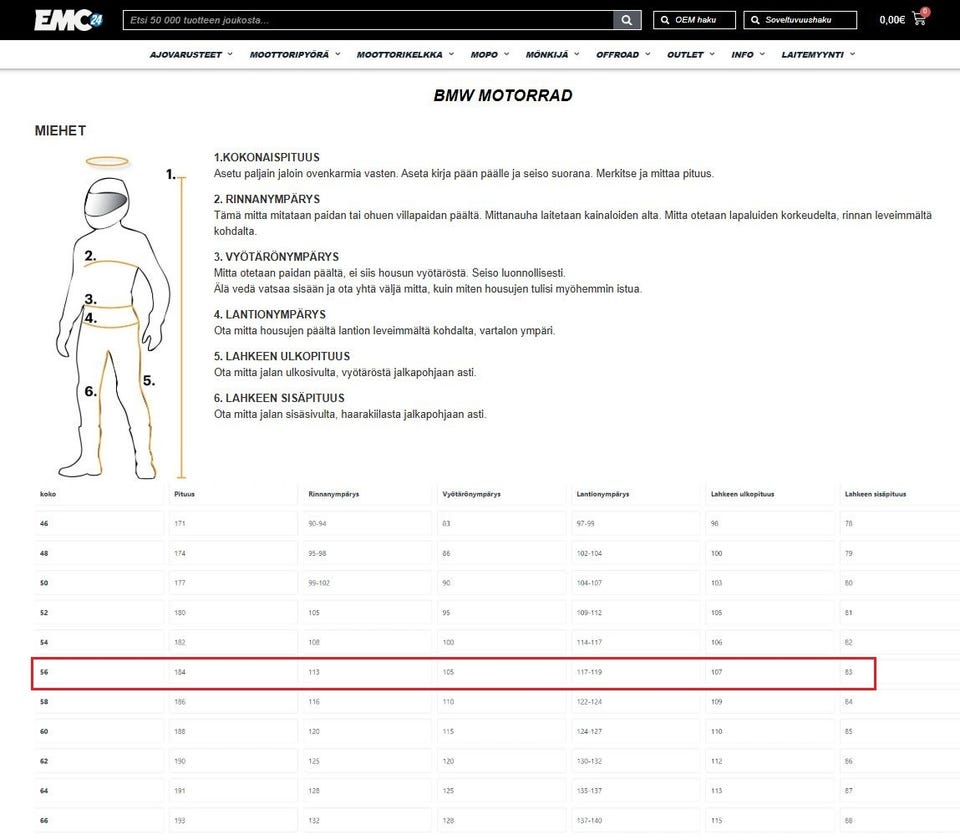
Task: Click hip value 137-140
Action: pos(589,820)
